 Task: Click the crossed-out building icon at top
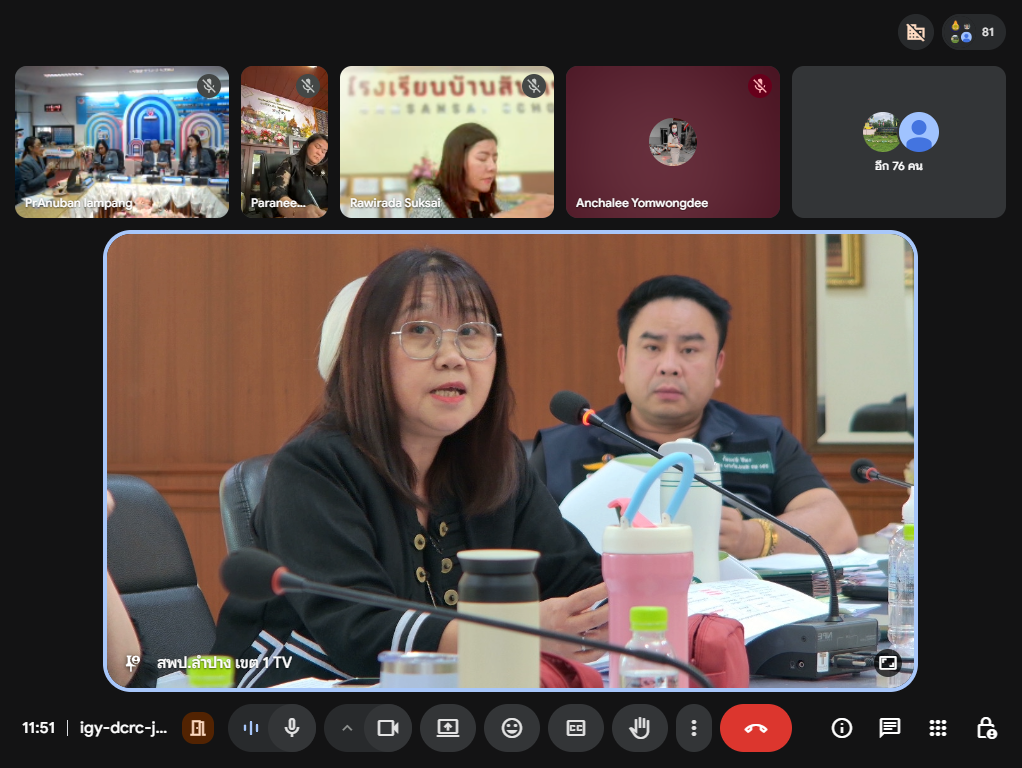pyautogui.click(x=915, y=32)
